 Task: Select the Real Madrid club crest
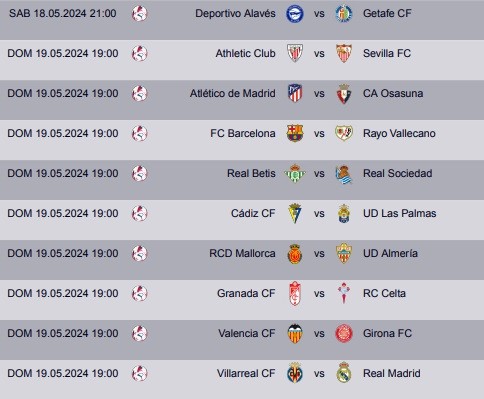click(344, 373)
